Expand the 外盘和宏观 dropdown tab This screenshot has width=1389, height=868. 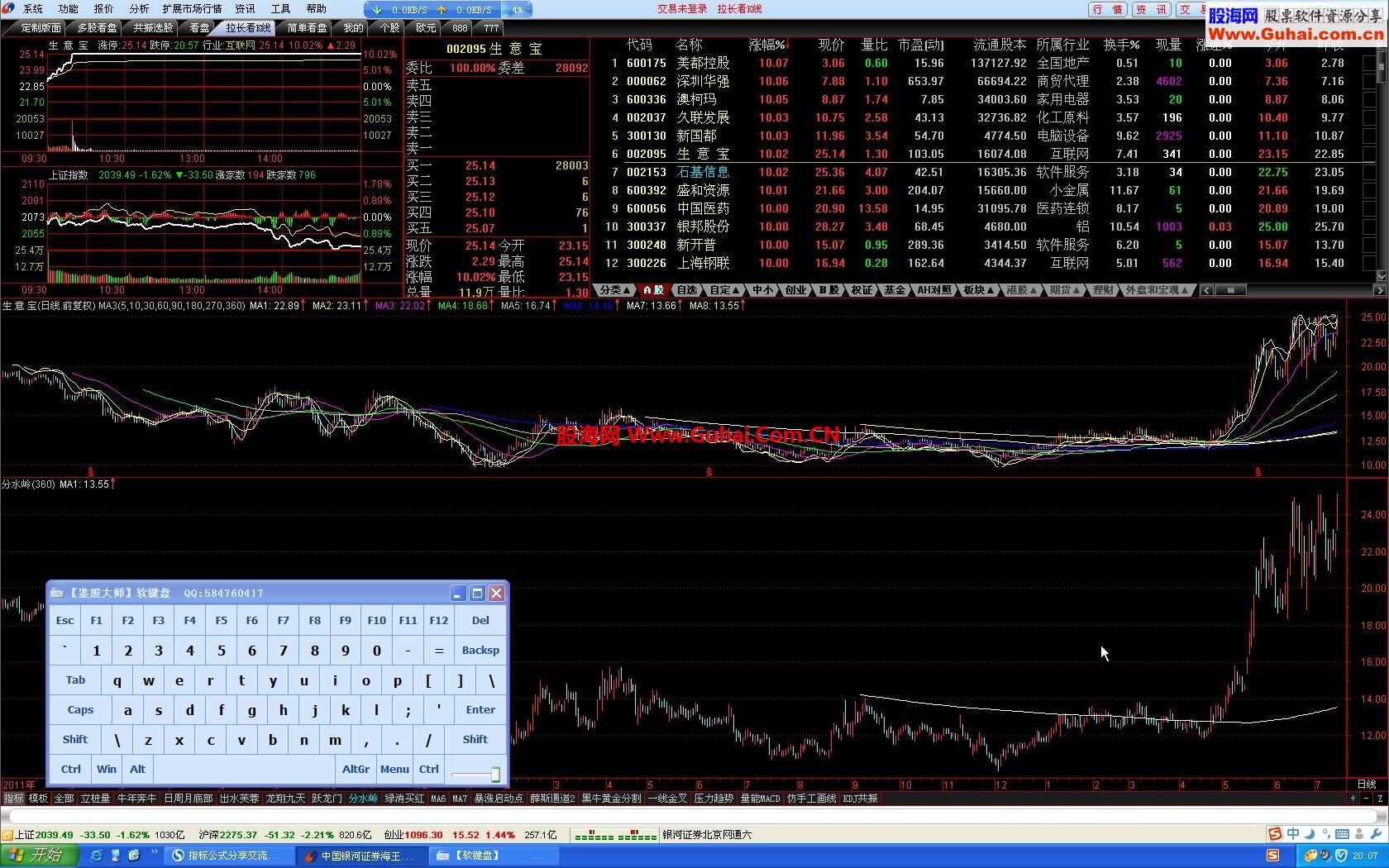(1157, 290)
